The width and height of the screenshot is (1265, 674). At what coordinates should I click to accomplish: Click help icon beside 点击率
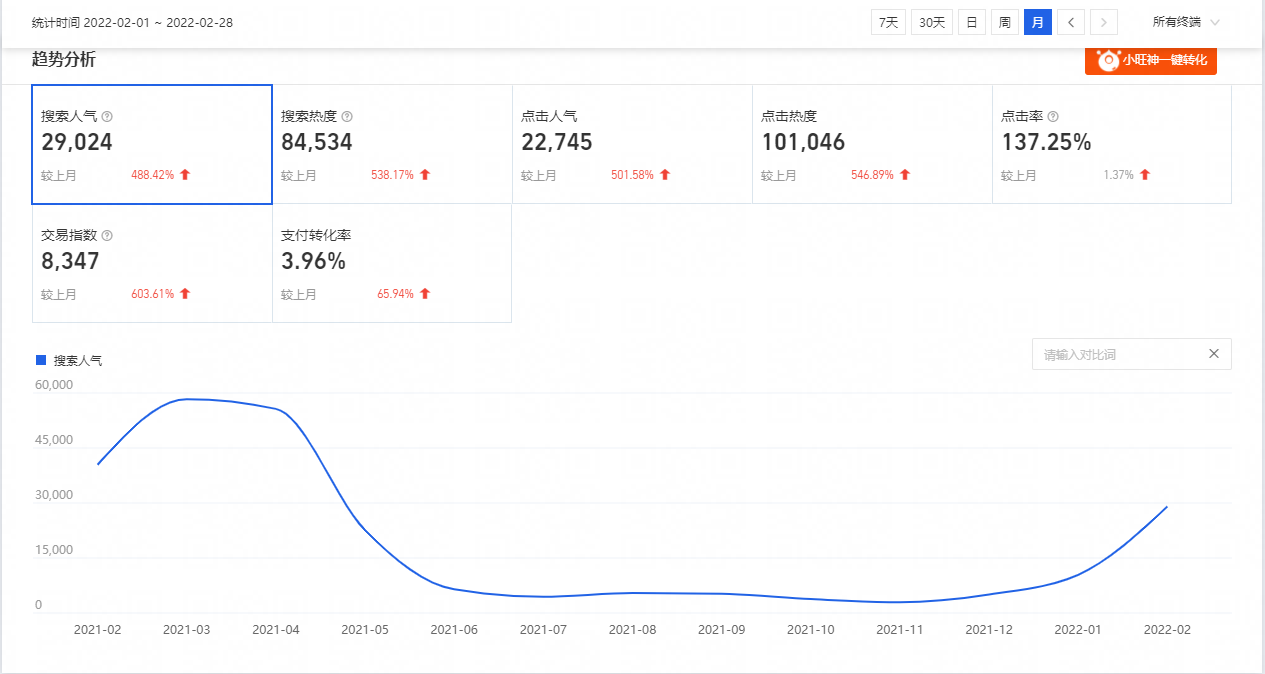tap(1053, 117)
